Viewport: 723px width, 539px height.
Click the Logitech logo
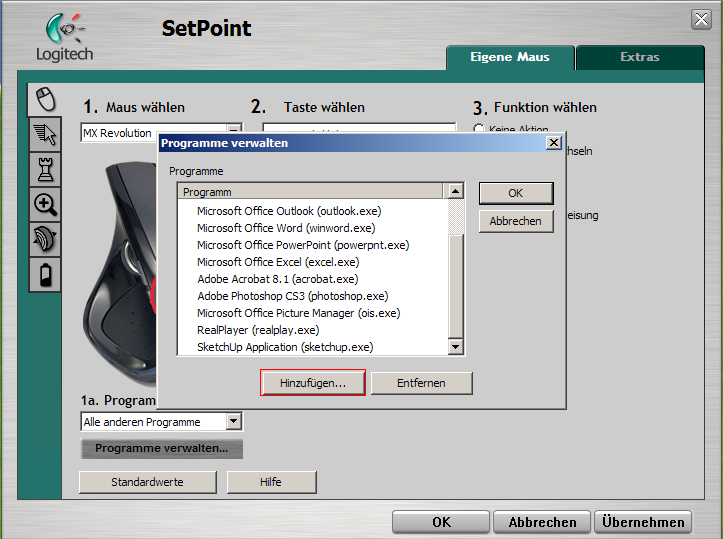65,37
